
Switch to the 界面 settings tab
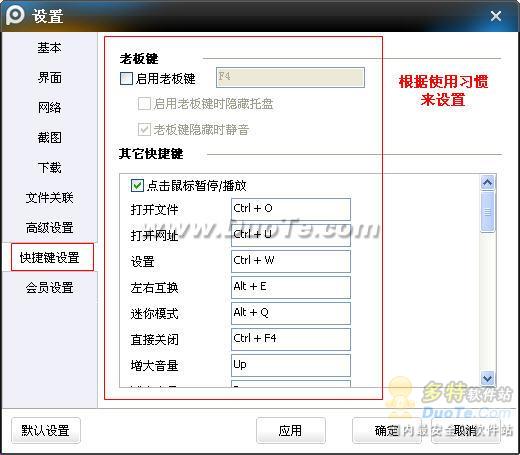49,78
